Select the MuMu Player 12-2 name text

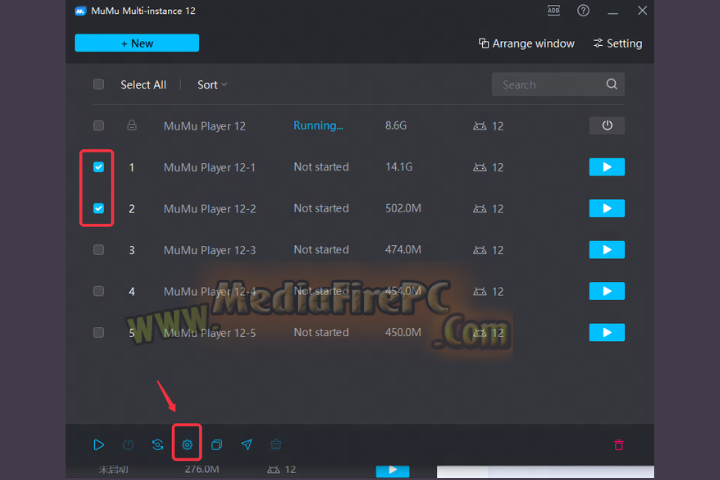[210, 209]
